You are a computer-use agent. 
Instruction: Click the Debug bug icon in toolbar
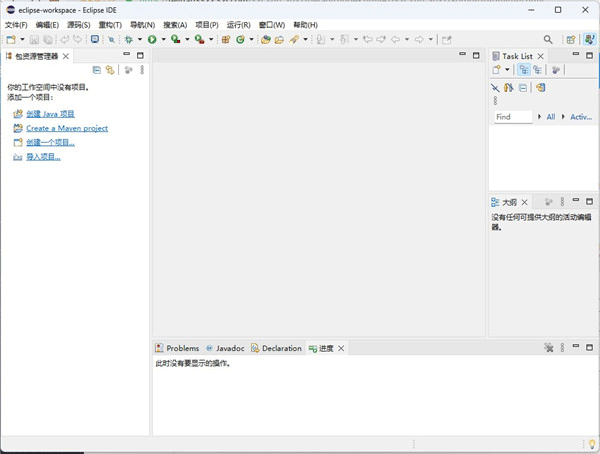click(x=128, y=39)
